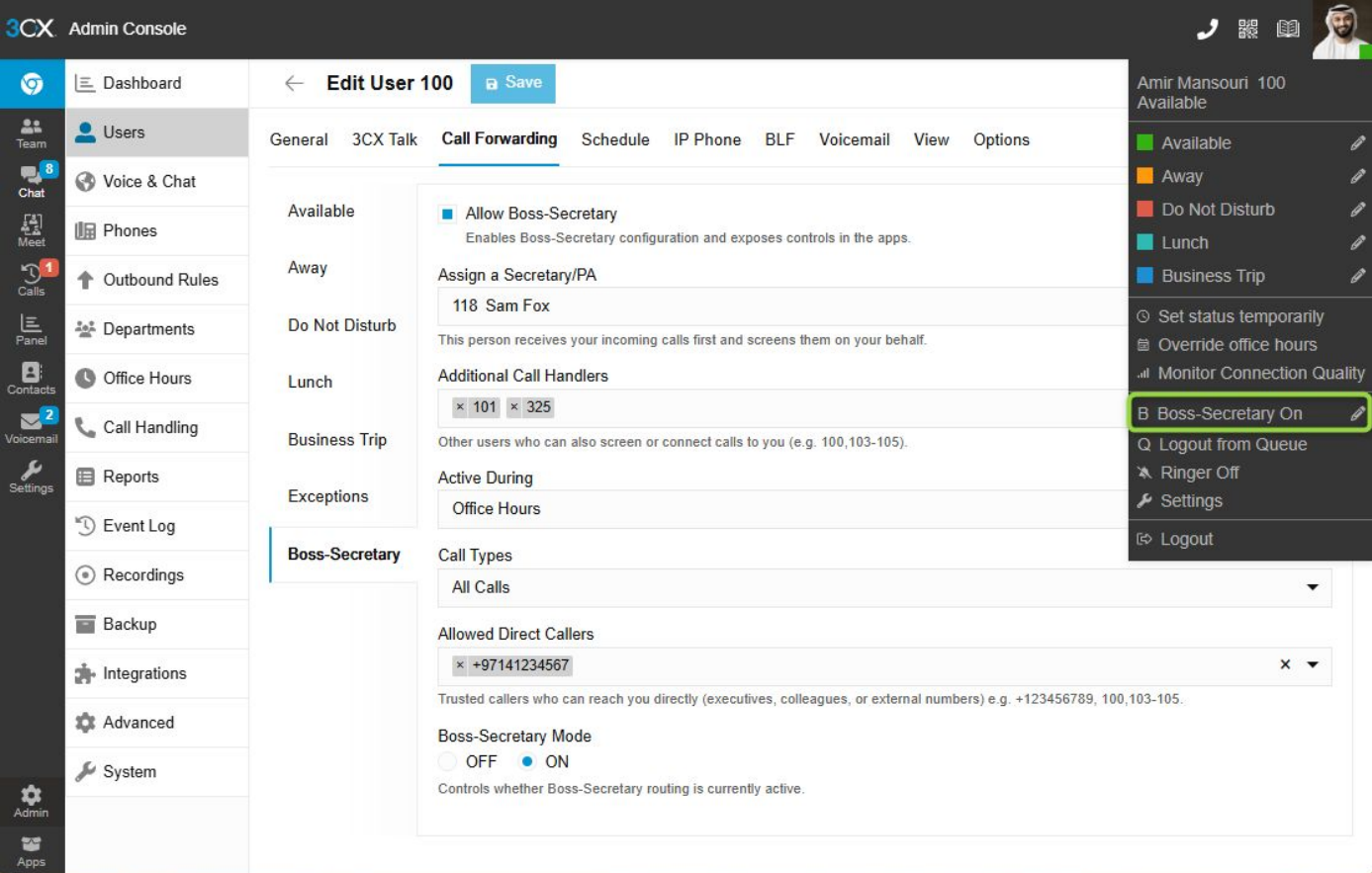Click Logout in the profile menu
Screen dimensions: 1372x873
point(1186,539)
